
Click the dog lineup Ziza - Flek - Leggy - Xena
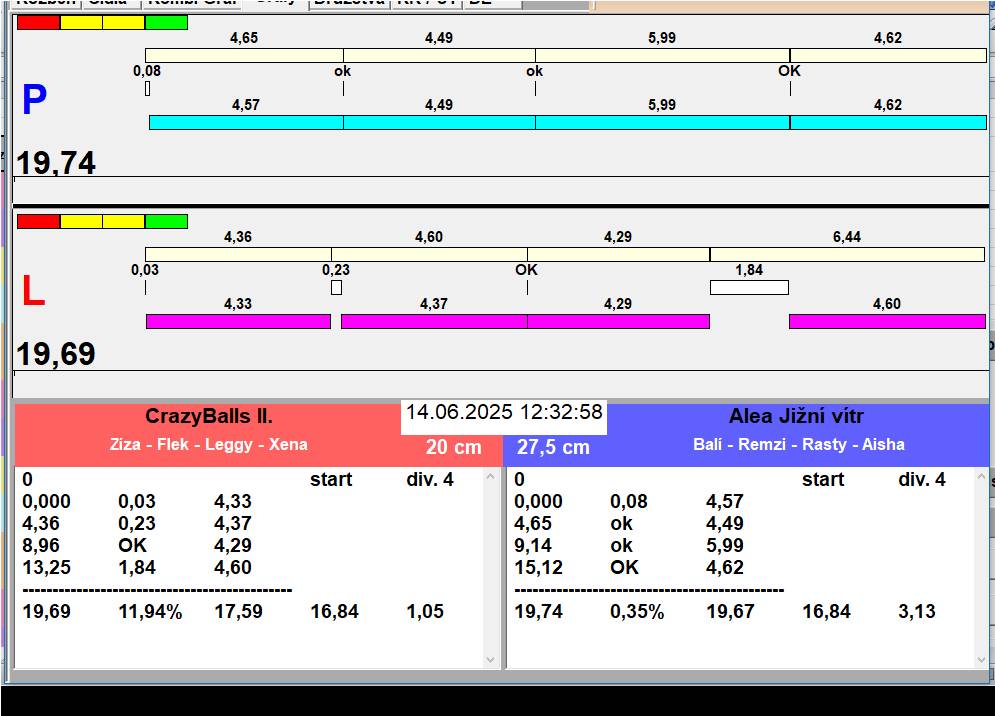[209, 444]
